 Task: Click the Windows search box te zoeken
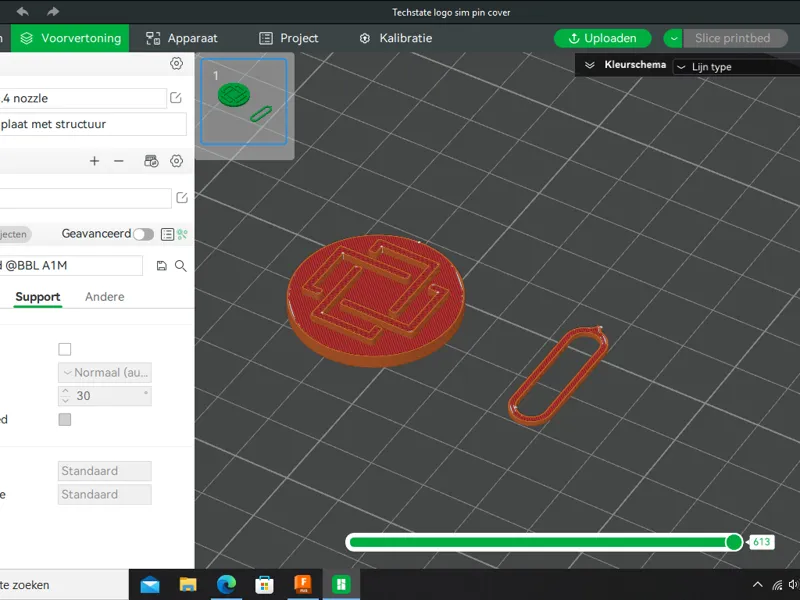coord(64,585)
